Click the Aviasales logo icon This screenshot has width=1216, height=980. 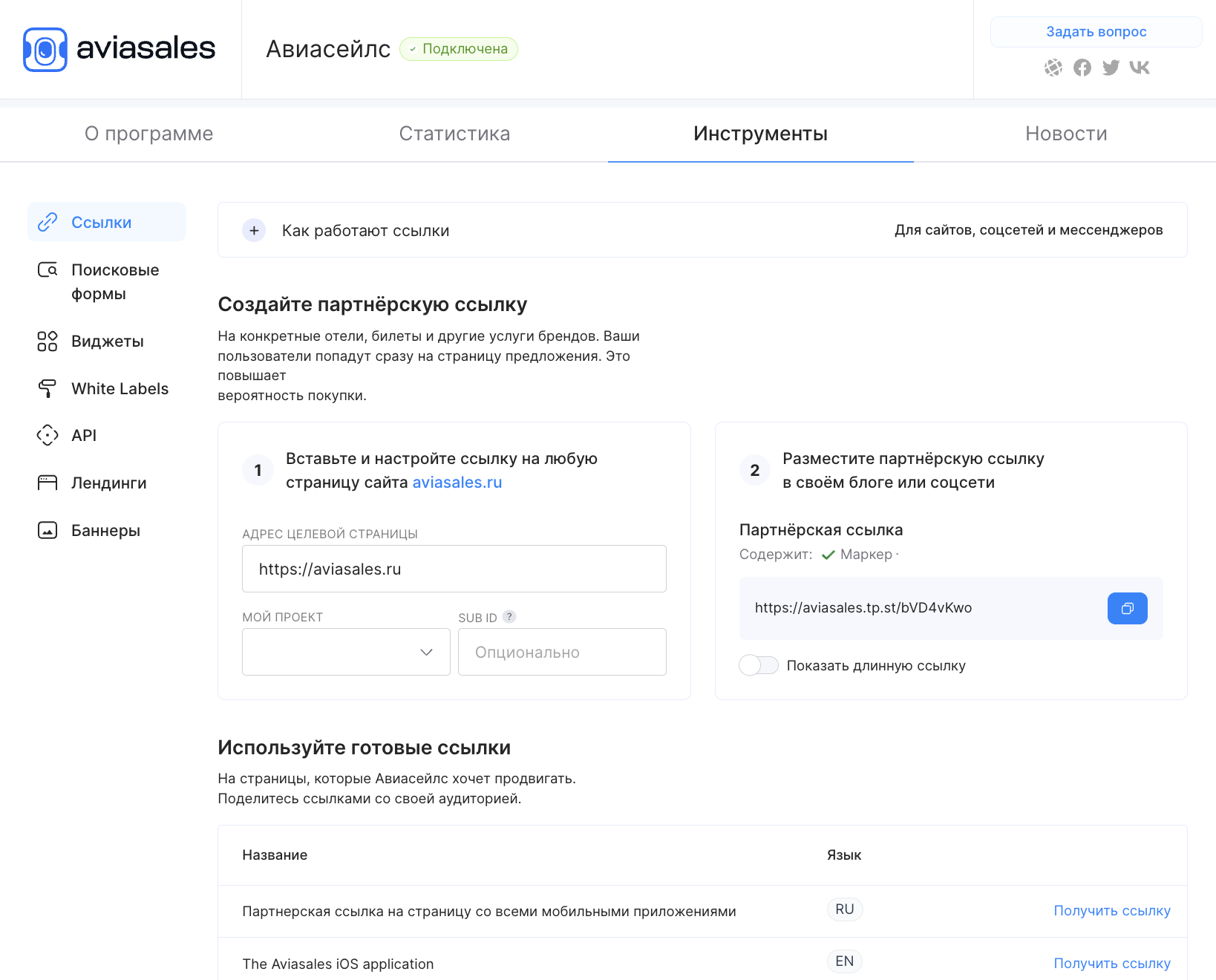point(45,50)
